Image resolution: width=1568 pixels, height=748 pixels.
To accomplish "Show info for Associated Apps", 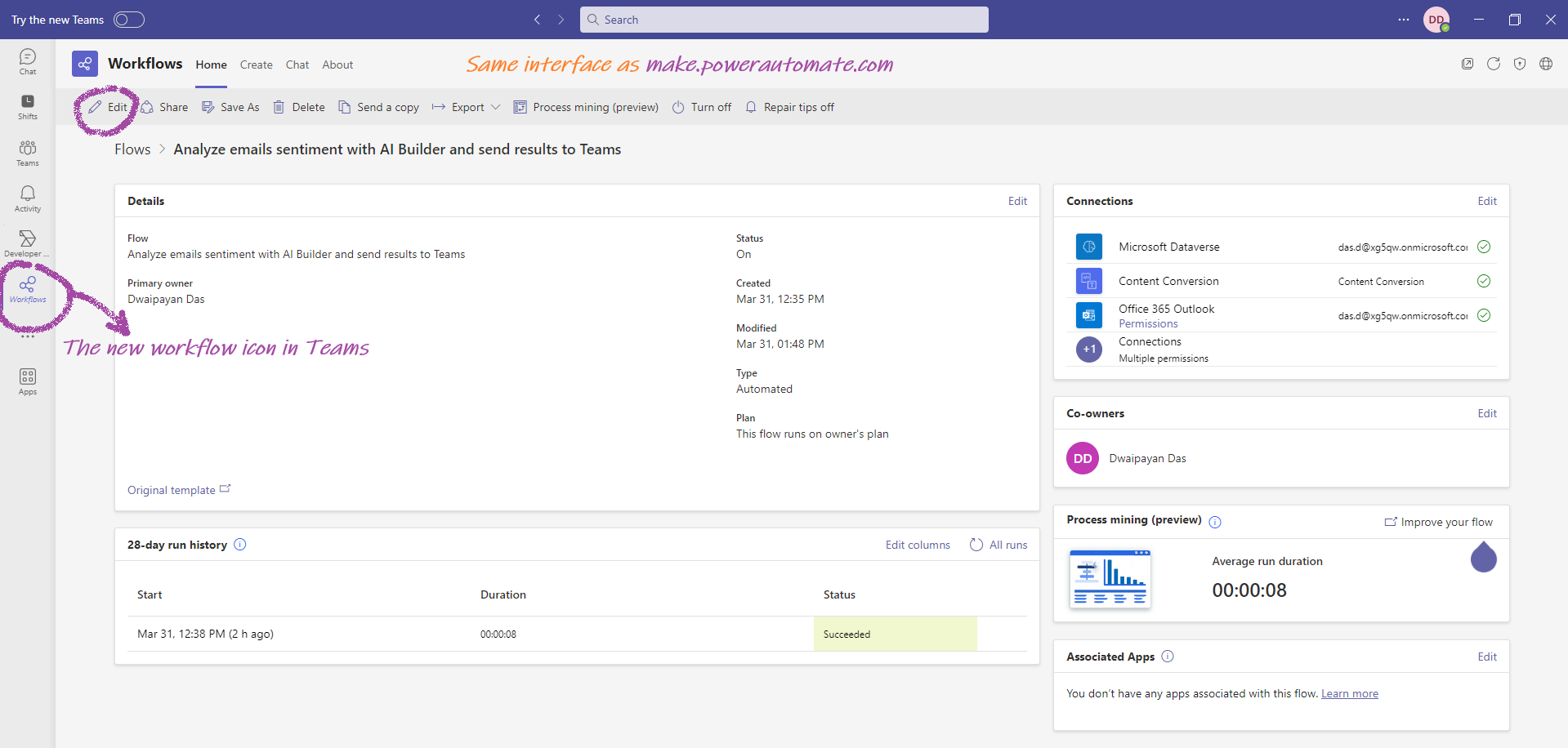I will [x=1168, y=657].
